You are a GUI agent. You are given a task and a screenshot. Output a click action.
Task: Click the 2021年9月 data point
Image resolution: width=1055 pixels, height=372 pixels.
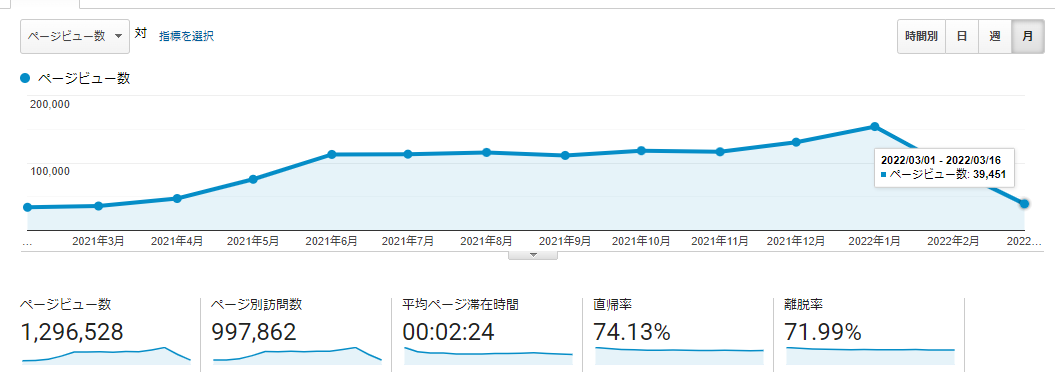[x=565, y=155]
